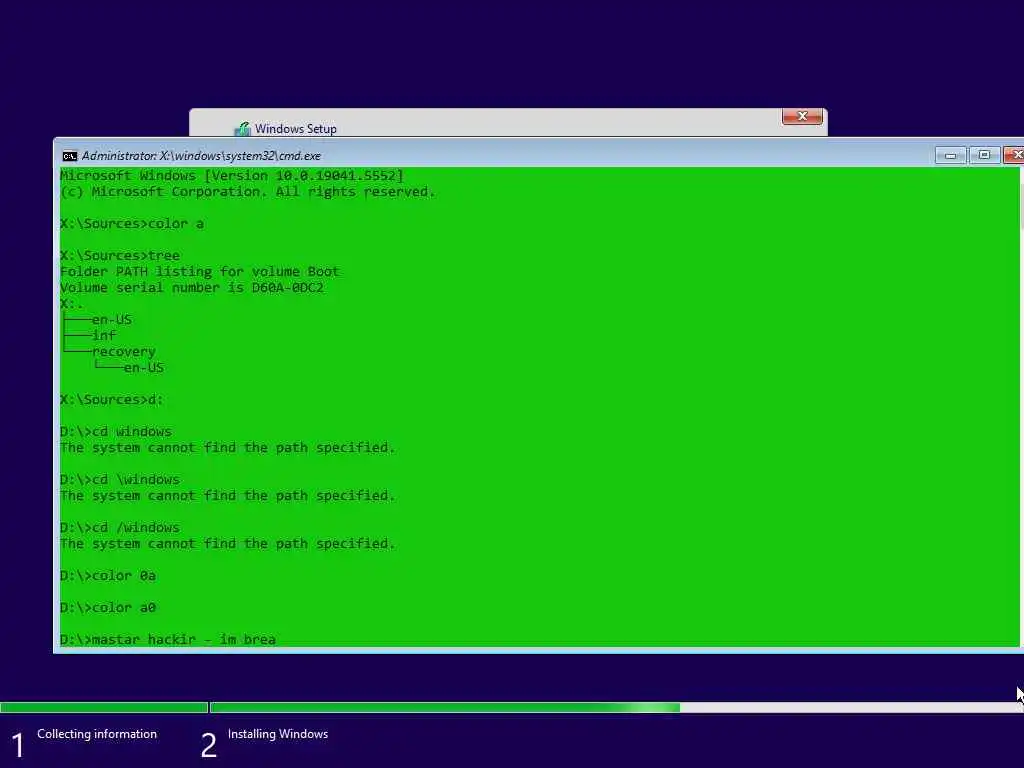Click the Microsoft Windows version line

pos(232,176)
